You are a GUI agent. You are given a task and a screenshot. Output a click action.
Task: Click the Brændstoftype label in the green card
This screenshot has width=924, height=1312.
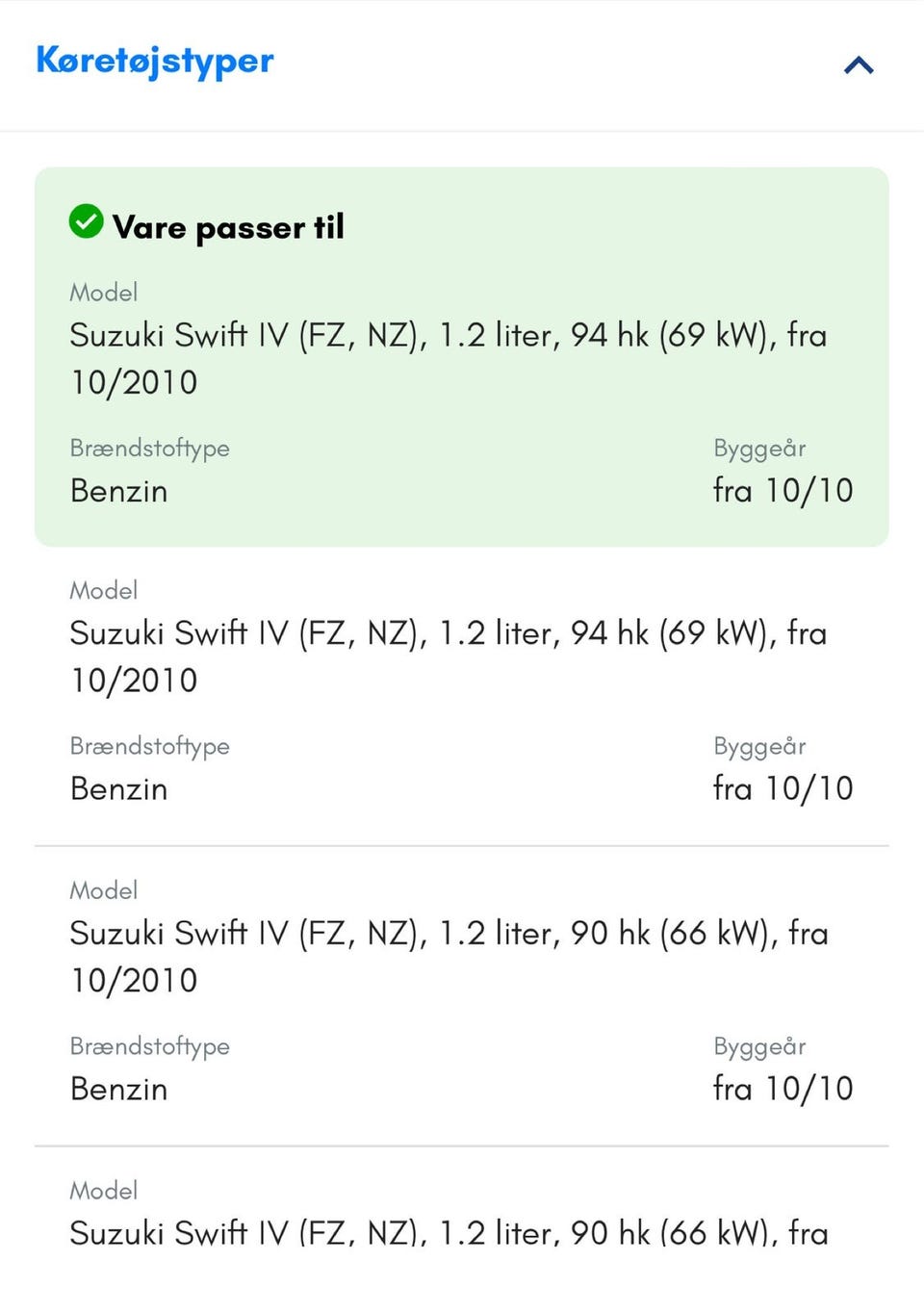click(149, 449)
